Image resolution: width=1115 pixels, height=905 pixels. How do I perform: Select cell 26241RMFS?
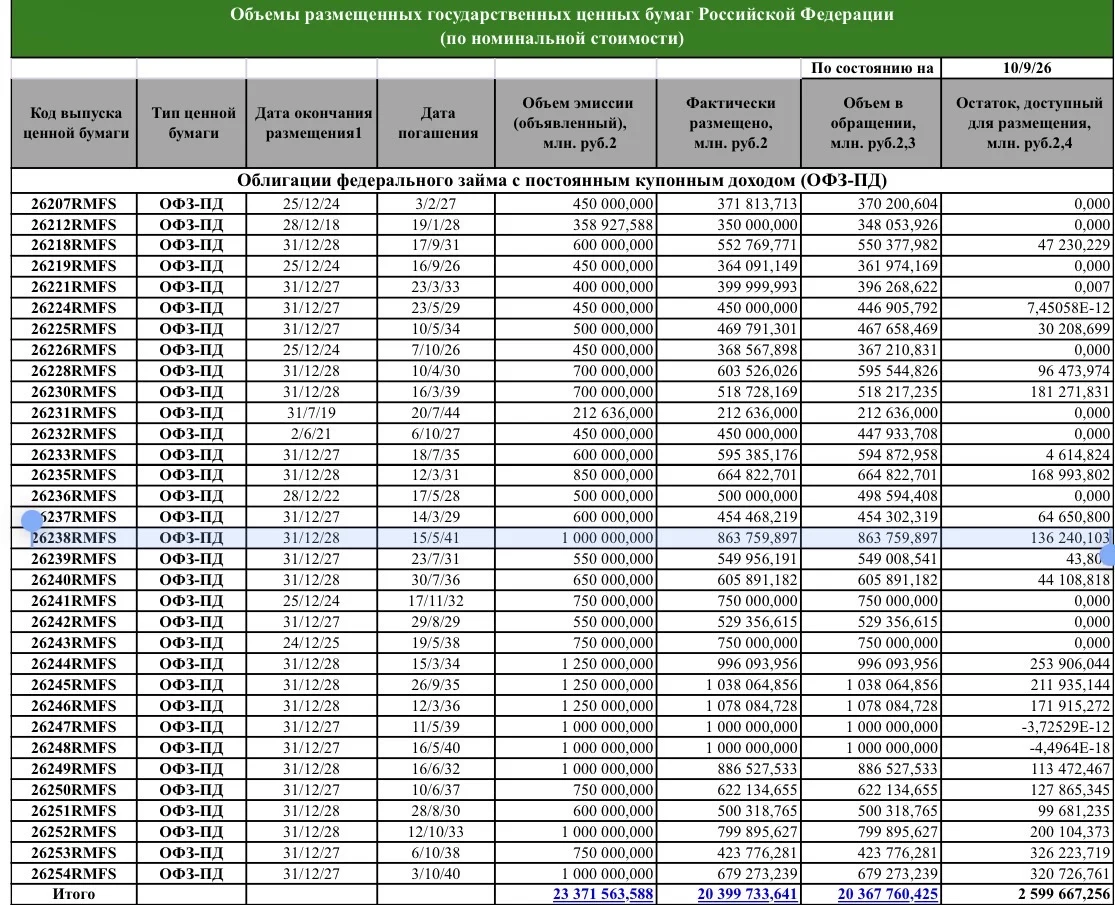click(74, 601)
